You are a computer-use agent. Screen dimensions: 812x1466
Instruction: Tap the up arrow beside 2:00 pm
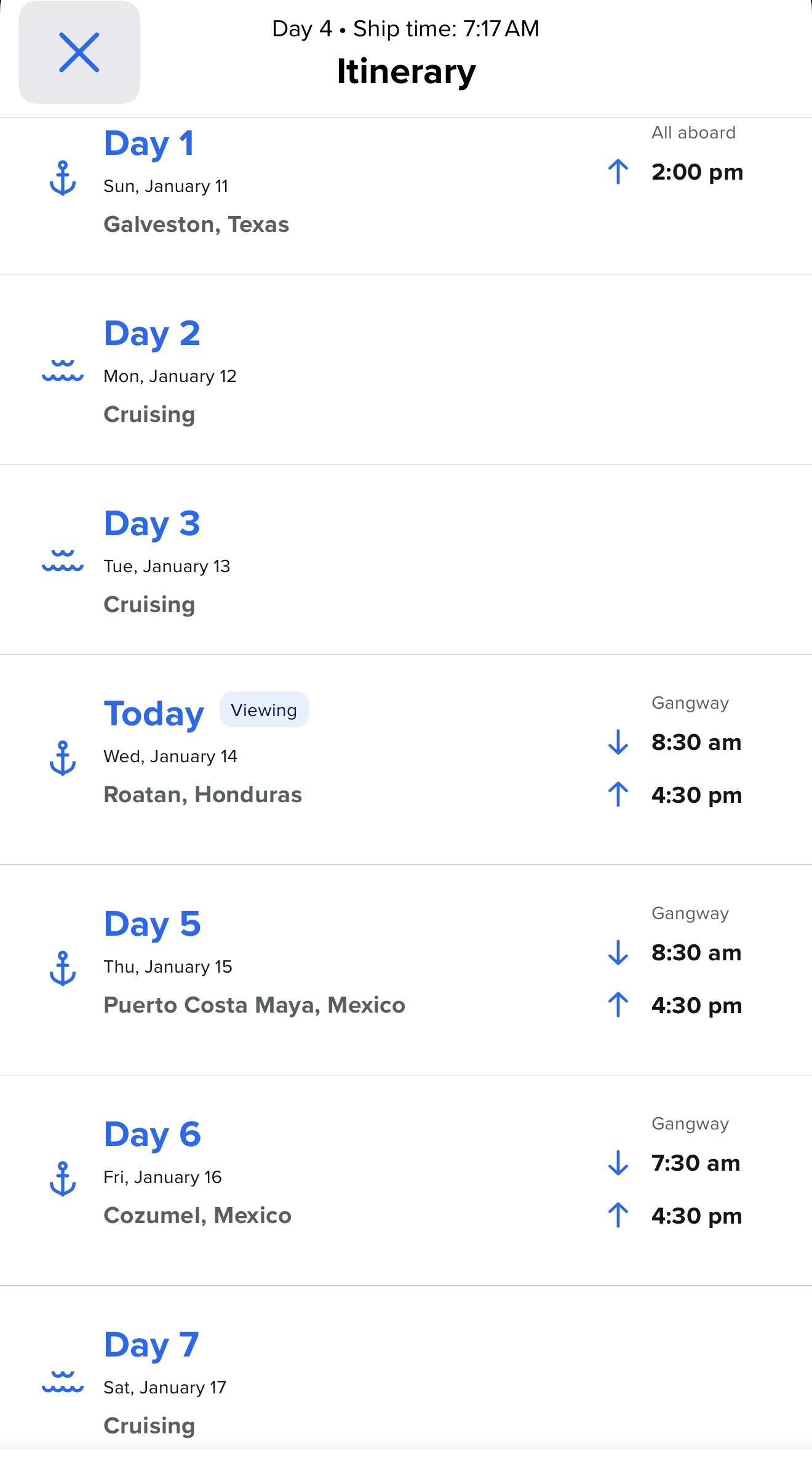(618, 172)
